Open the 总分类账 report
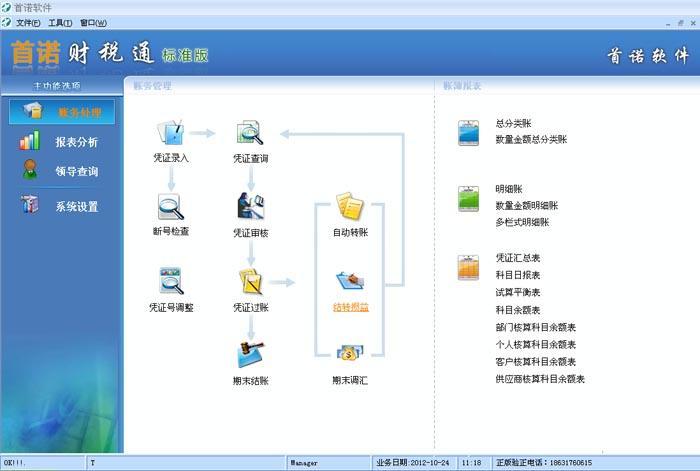 (x=513, y=123)
